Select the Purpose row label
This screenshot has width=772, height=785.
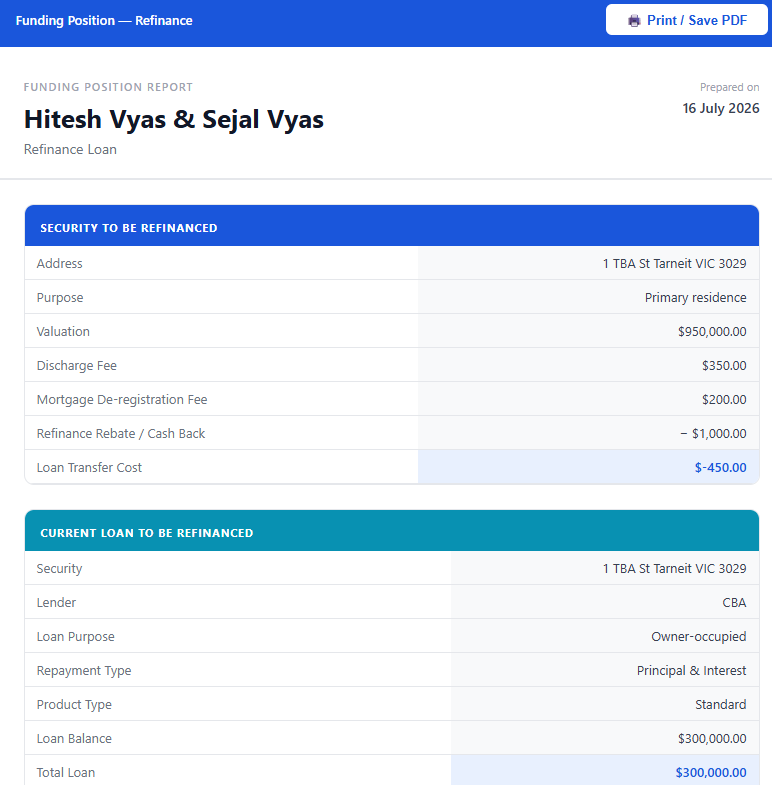pyautogui.click(x=60, y=298)
